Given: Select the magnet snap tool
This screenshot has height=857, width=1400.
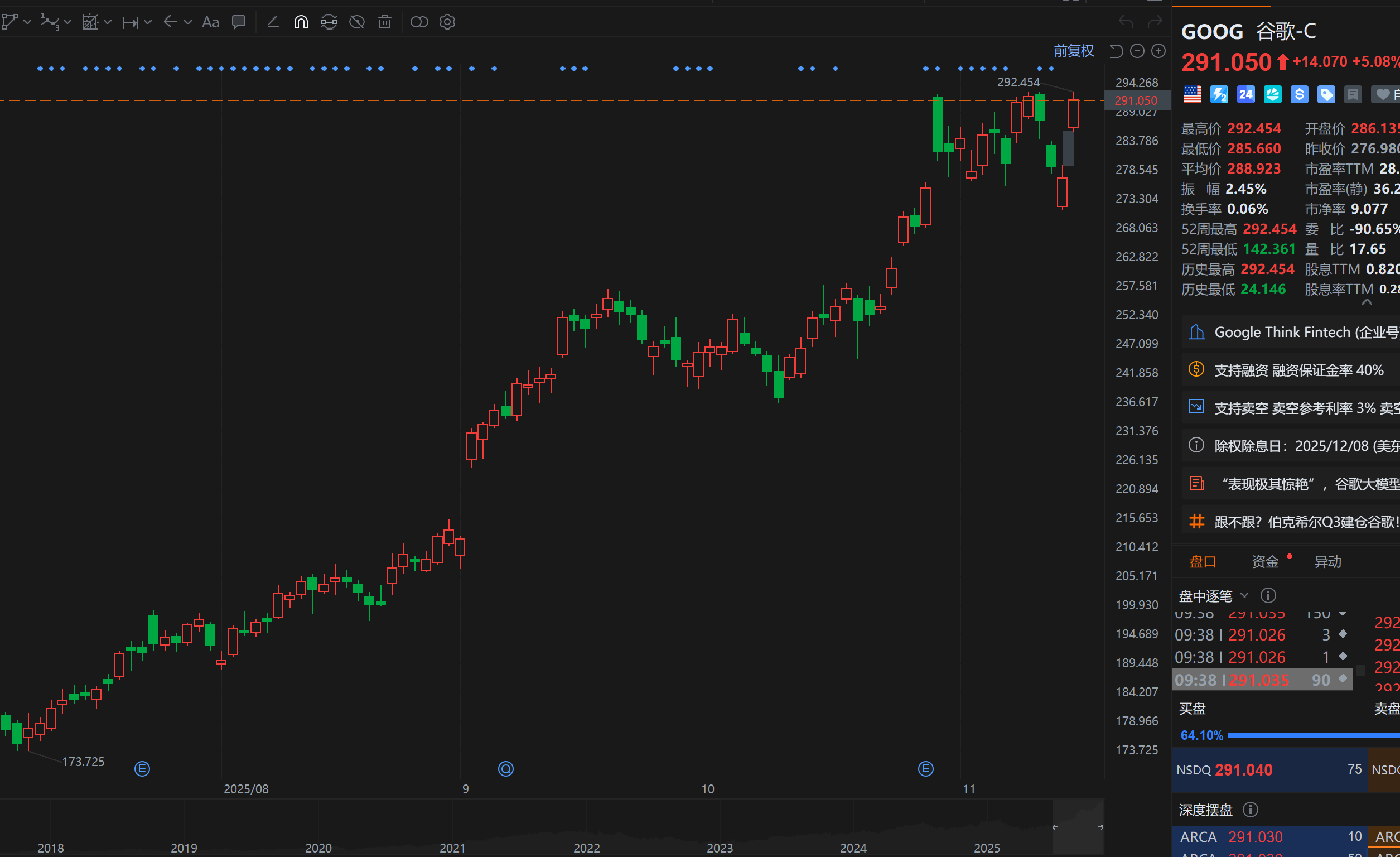Looking at the screenshot, I should click(301, 22).
